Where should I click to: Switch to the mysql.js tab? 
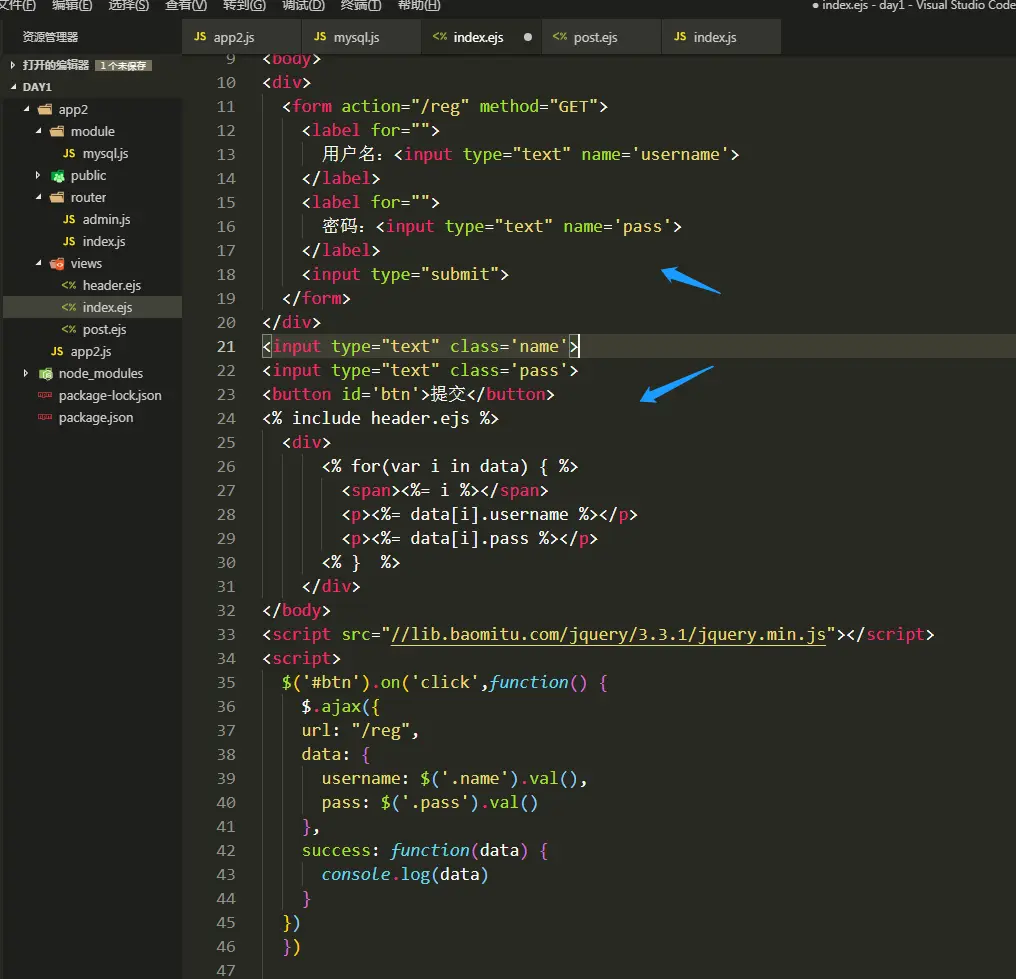click(361, 37)
